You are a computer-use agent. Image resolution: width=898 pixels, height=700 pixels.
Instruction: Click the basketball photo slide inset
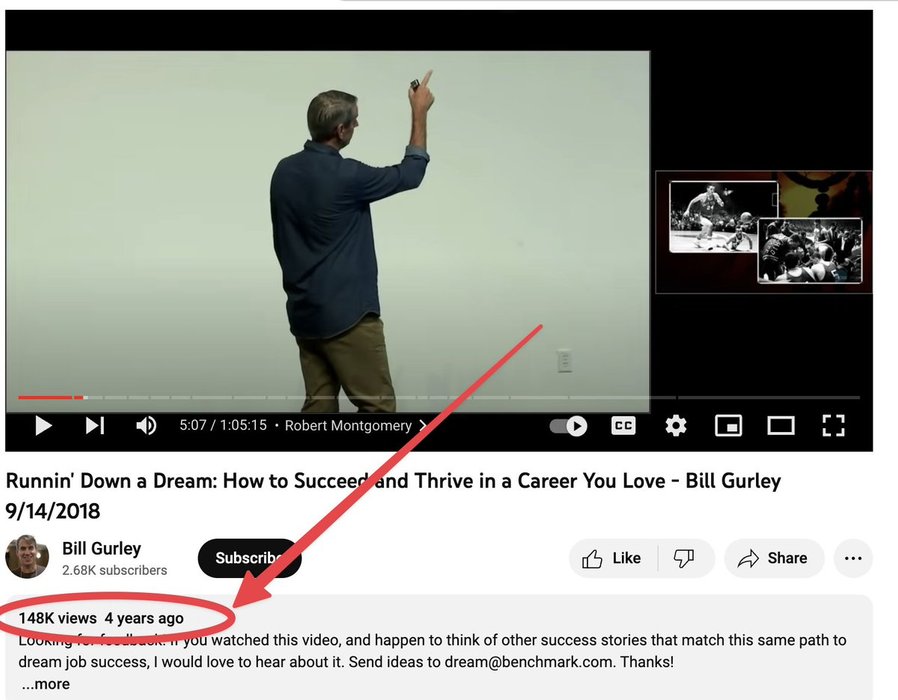763,232
